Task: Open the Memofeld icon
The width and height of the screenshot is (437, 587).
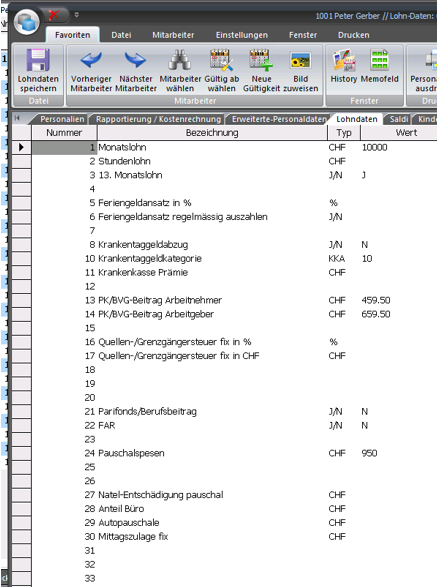Action: pyautogui.click(x=379, y=60)
